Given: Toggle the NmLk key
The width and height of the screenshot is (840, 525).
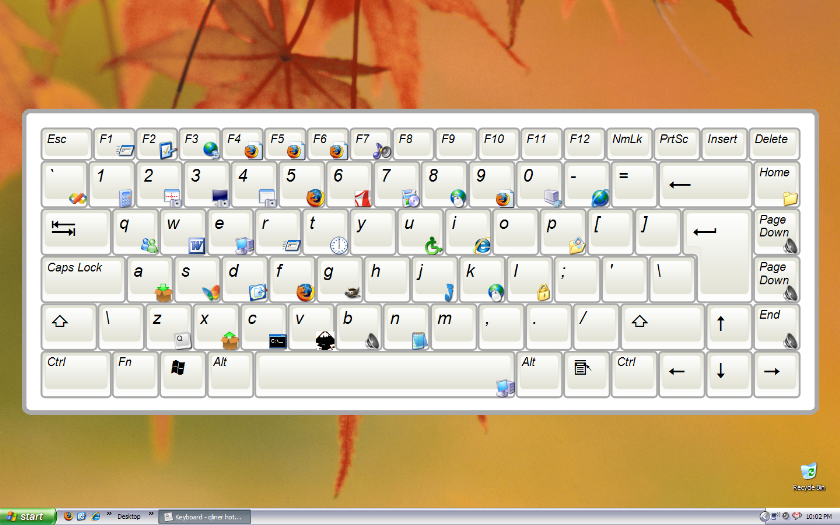Looking at the screenshot, I should click(629, 144).
